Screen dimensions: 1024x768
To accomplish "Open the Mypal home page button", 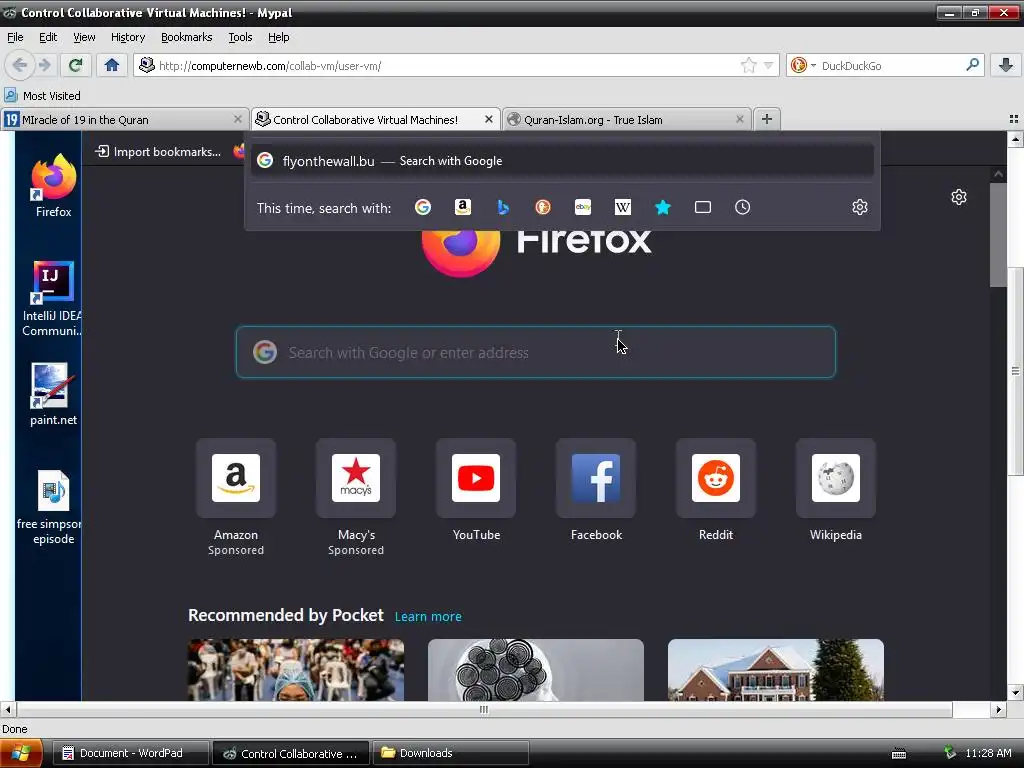I will click(x=112, y=65).
